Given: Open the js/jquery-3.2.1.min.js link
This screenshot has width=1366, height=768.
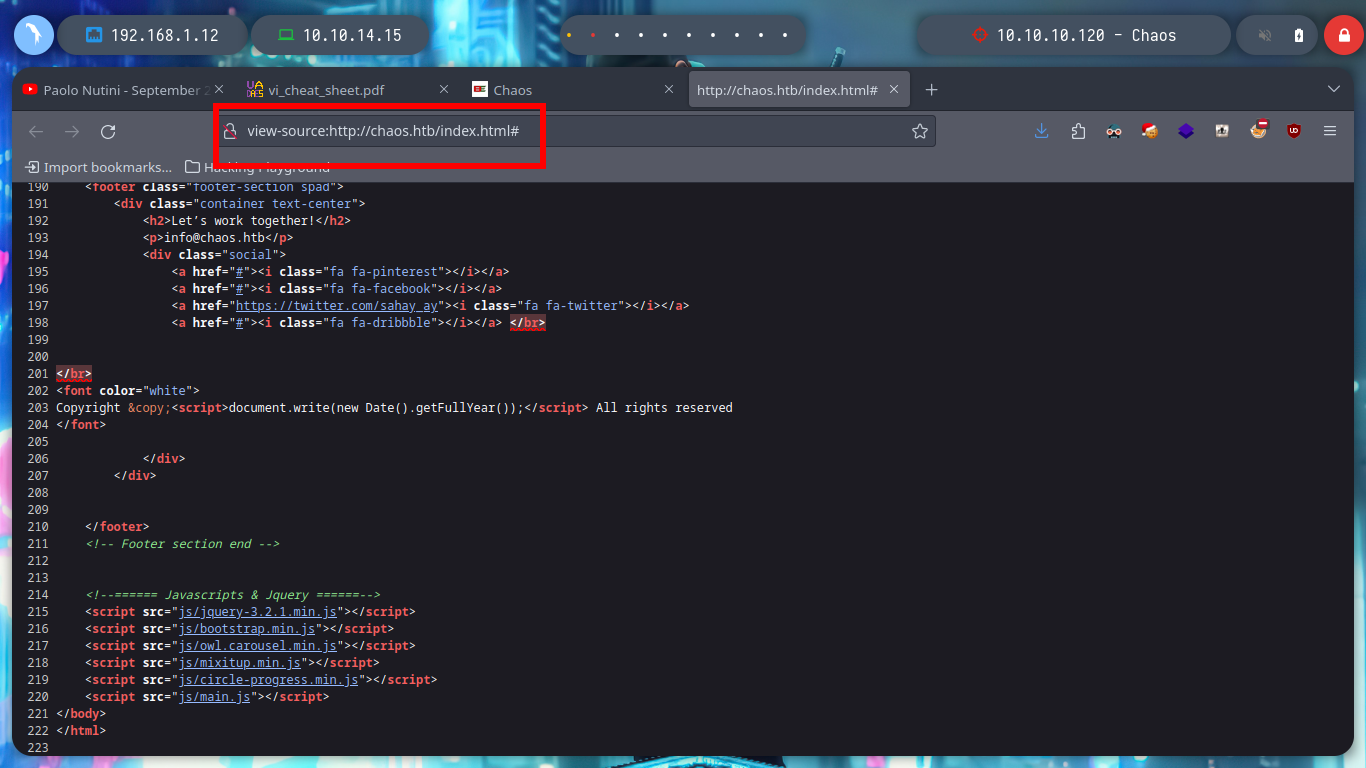Looking at the screenshot, I should [x=259, y=612].
